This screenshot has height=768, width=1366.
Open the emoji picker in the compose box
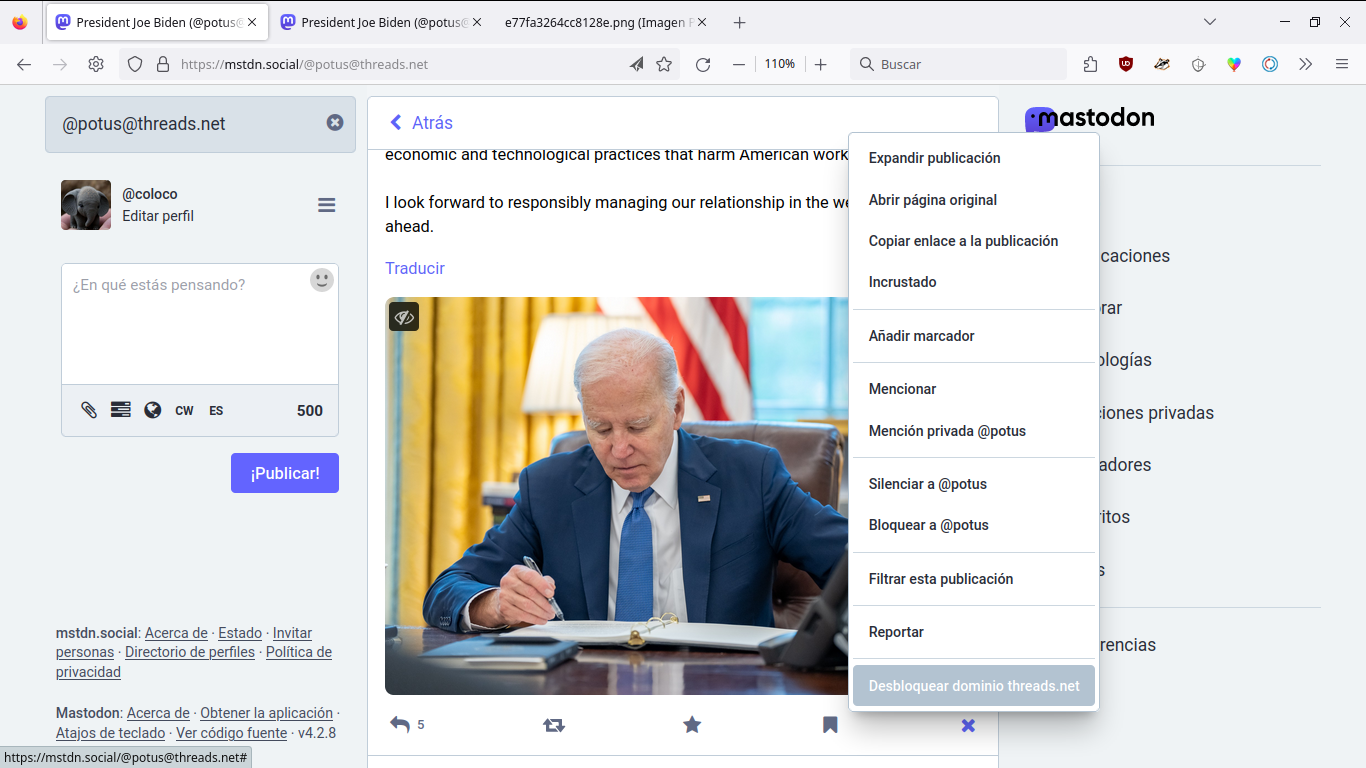tap(321, 280)
